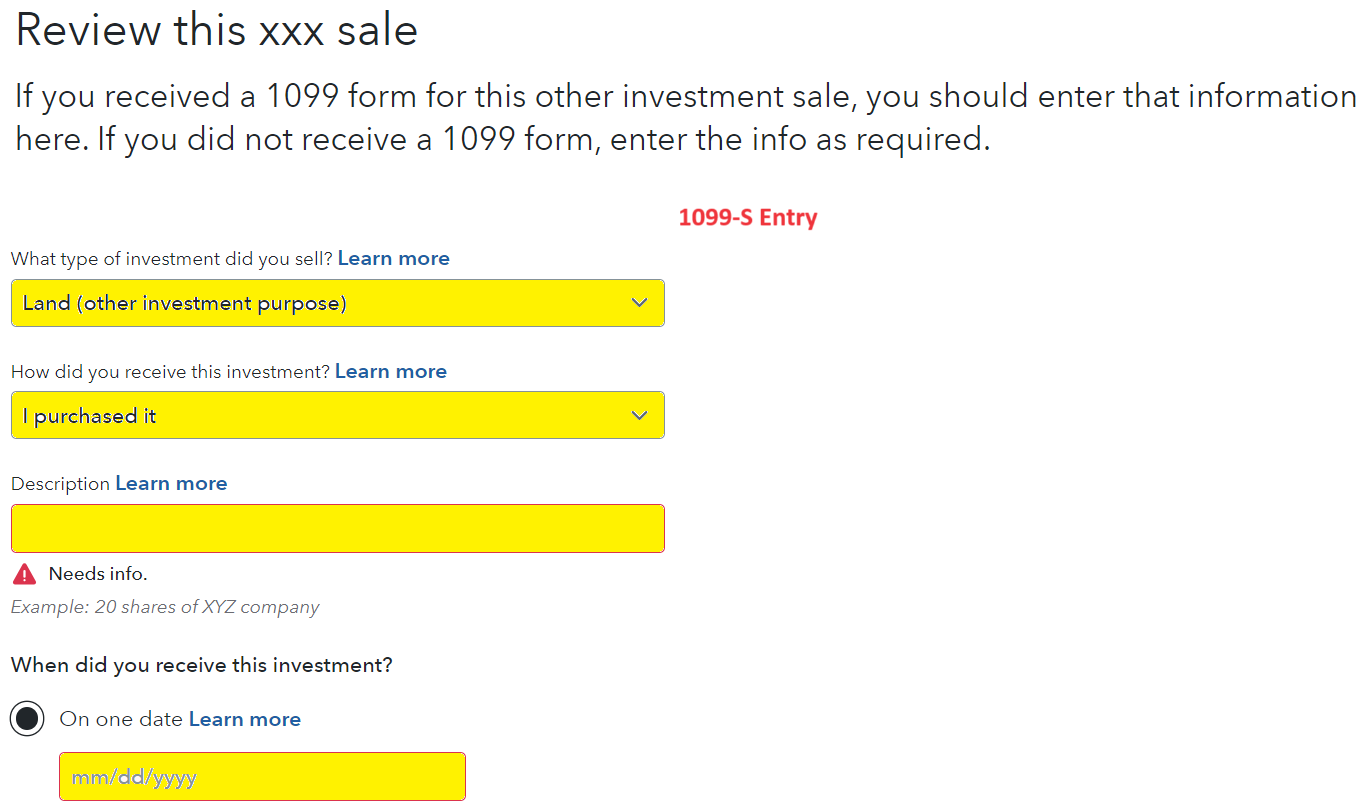
Task: Select the 'On one date' radio button
Action: pyautogui.click(x=27, y=719)
